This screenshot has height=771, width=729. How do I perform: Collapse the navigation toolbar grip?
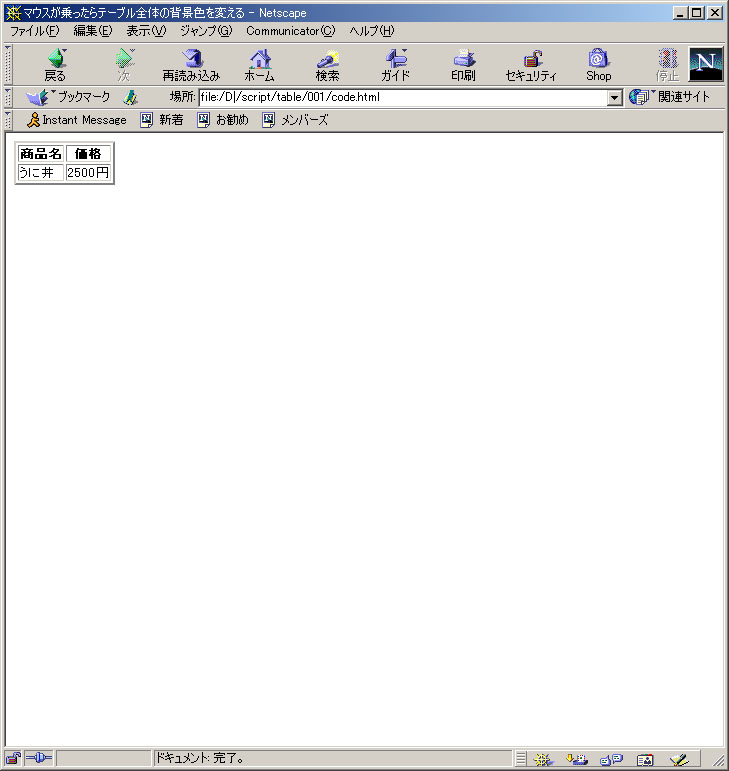coord(8,64)
